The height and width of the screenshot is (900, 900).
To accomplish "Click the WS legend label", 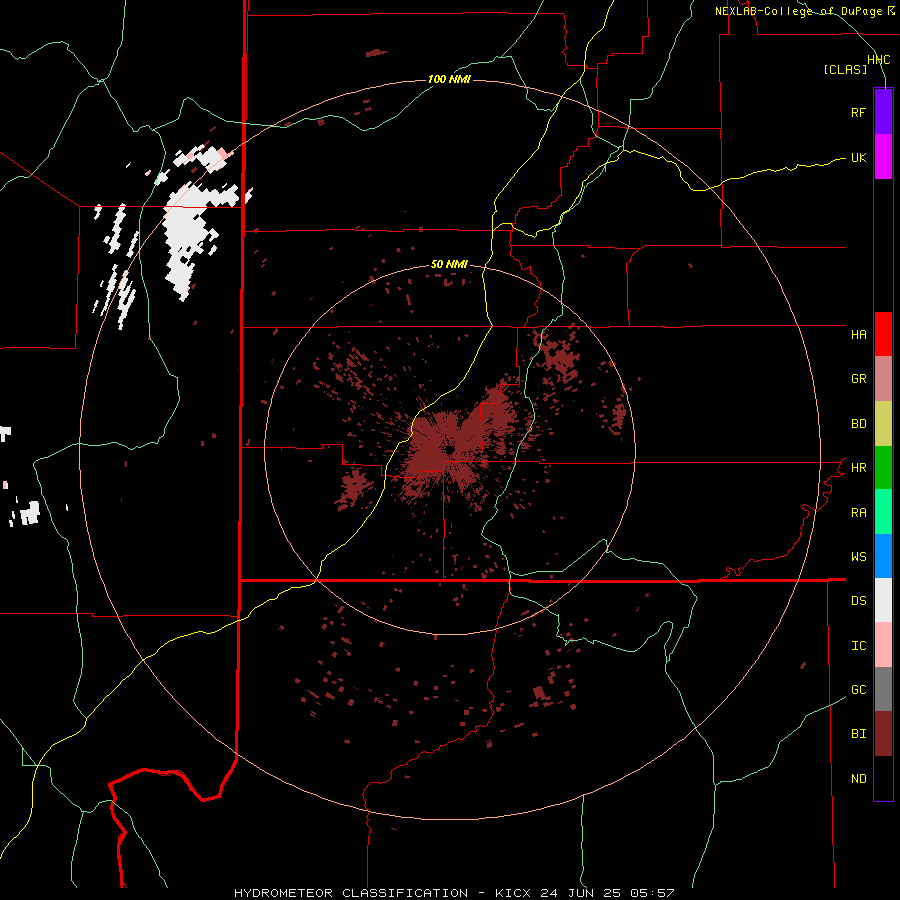I will [858, 557].
